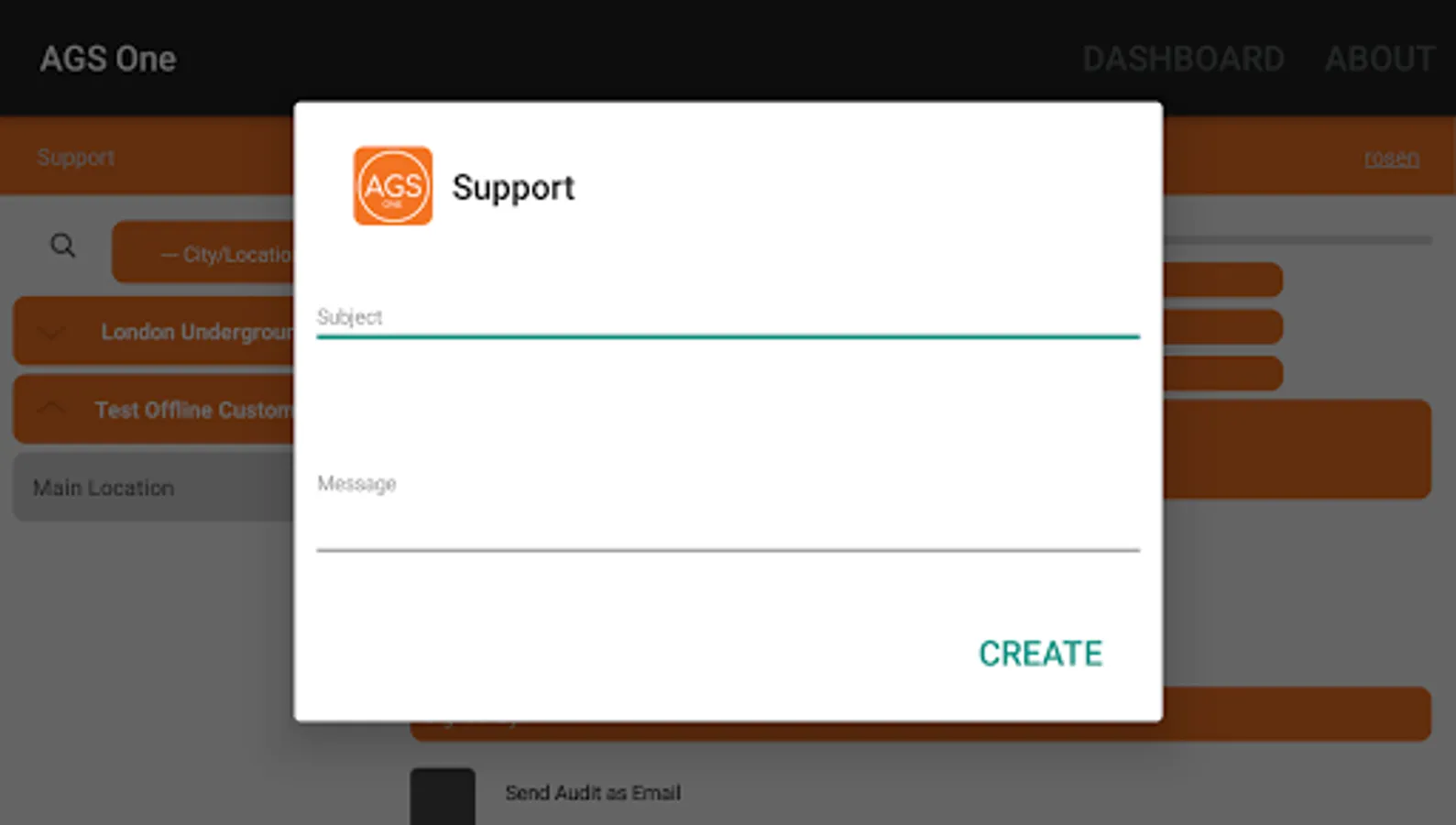Click the Support dialog title text
This screenshot has height=825, width=1456.
click(513, 188)
